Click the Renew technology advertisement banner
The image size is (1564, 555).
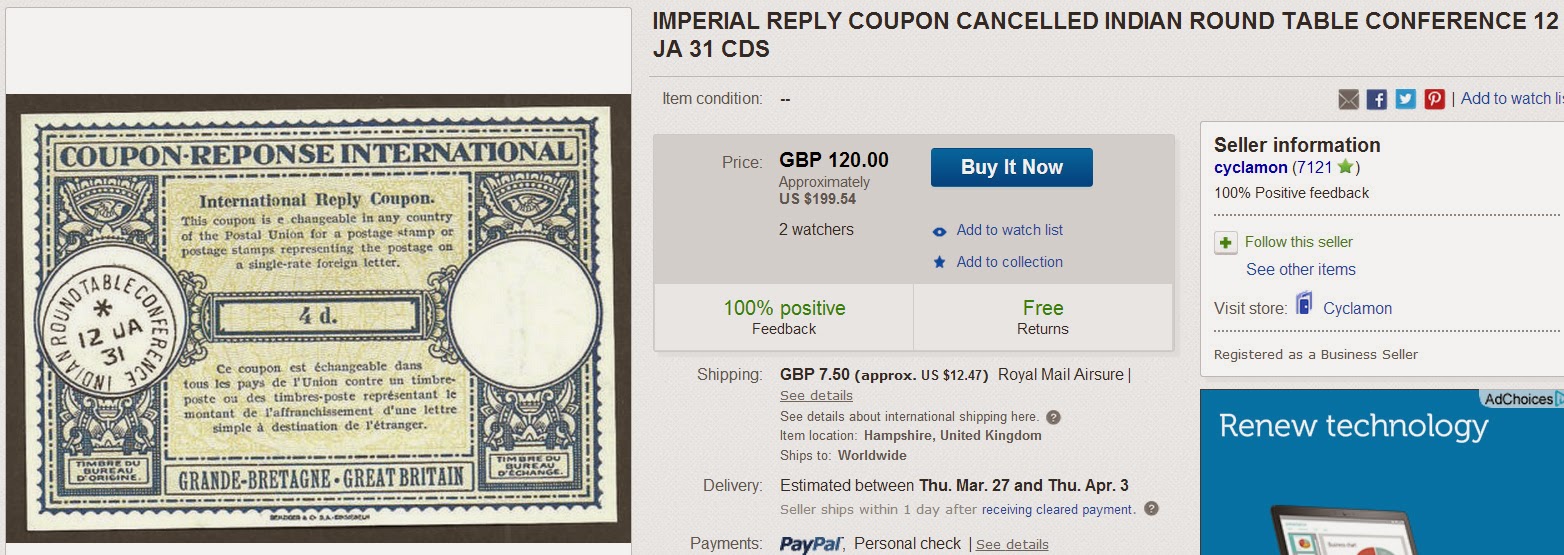pyautogui.click(x=1382, y=472)
